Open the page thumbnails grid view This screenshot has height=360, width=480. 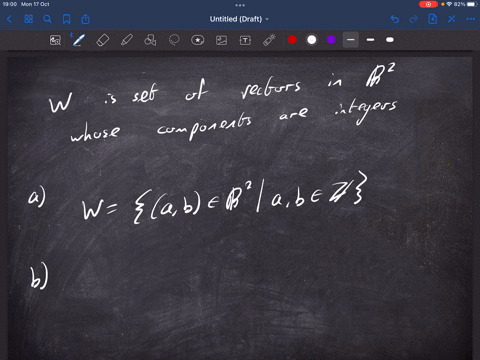[x=29, y=19]
